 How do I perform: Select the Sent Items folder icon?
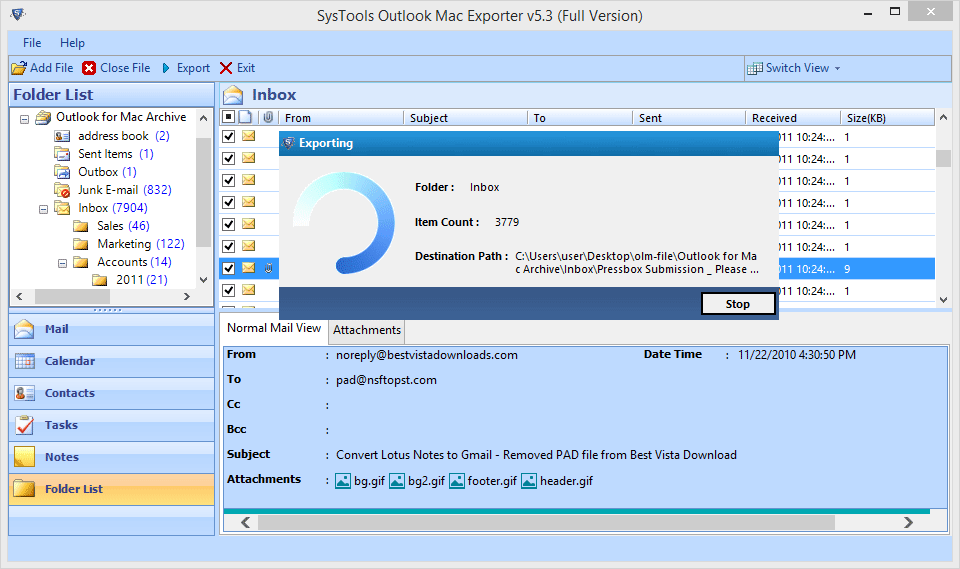point(62,154)
